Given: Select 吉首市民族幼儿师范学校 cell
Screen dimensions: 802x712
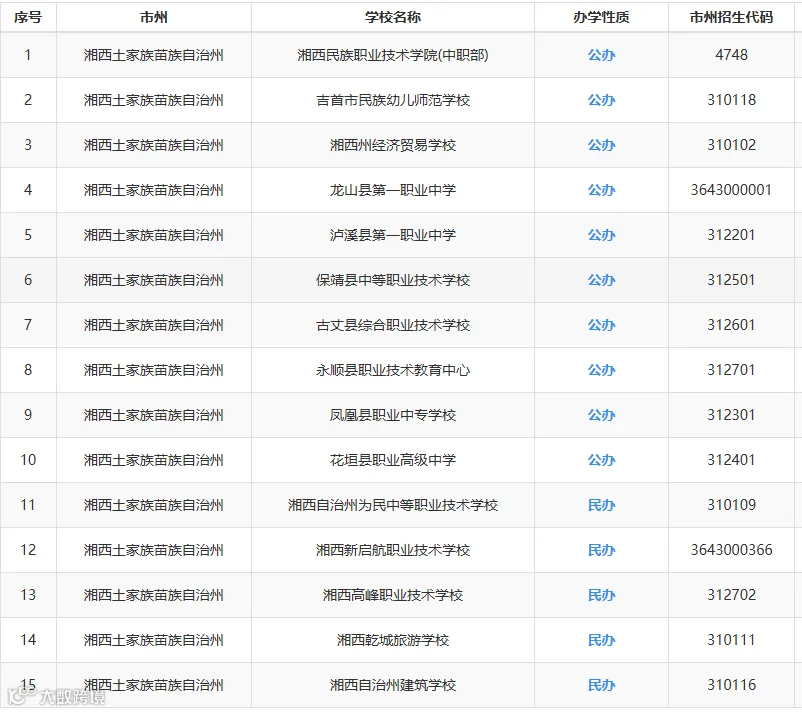Looking at the screenshot, I should coord(393,100).
